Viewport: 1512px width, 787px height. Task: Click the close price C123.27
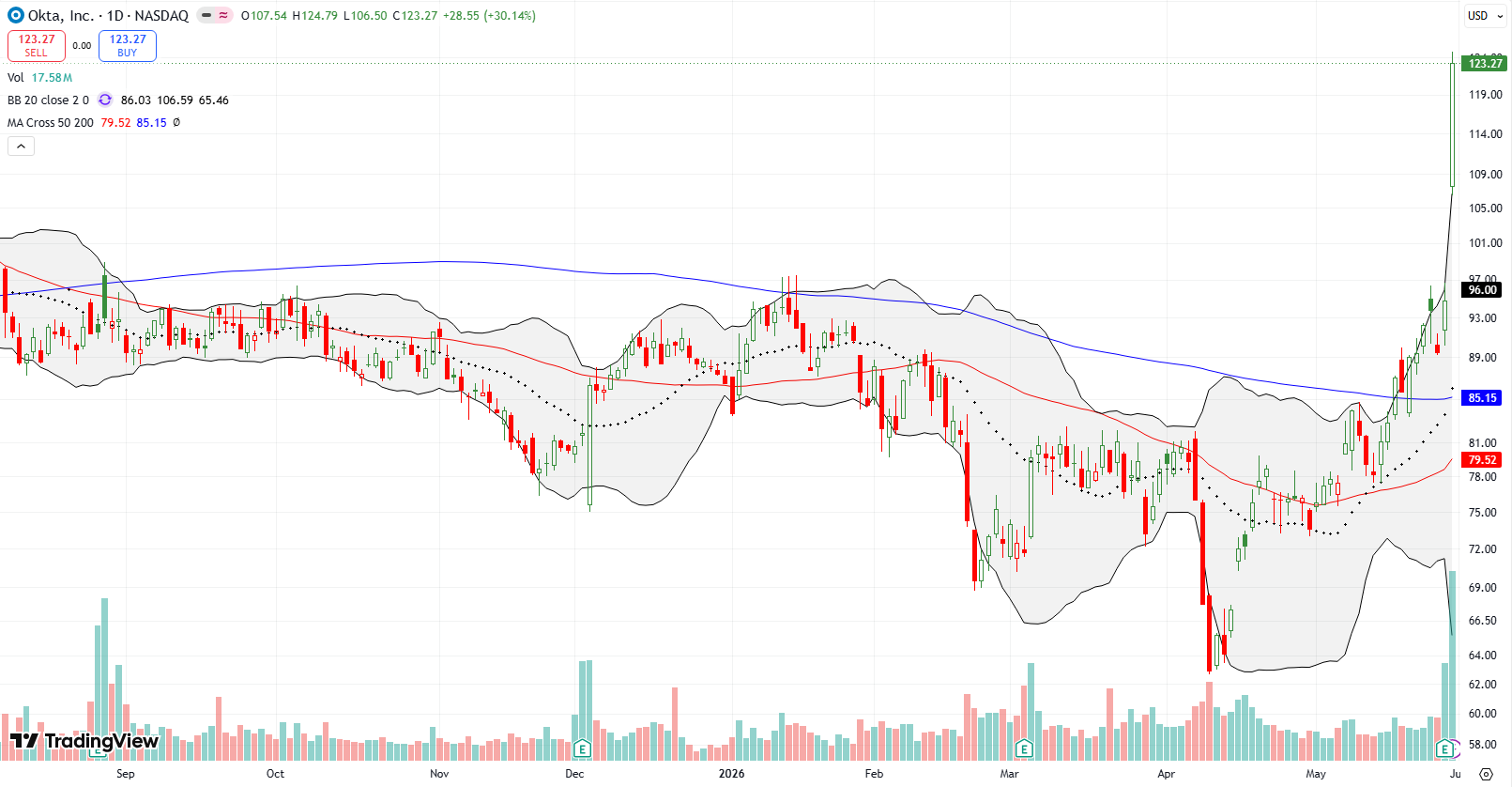(415, 15)
